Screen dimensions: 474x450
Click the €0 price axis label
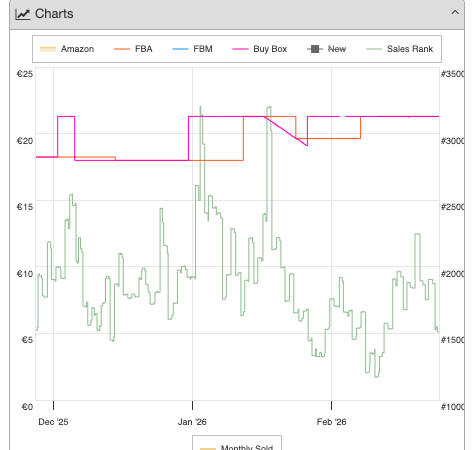coord(27,407)
